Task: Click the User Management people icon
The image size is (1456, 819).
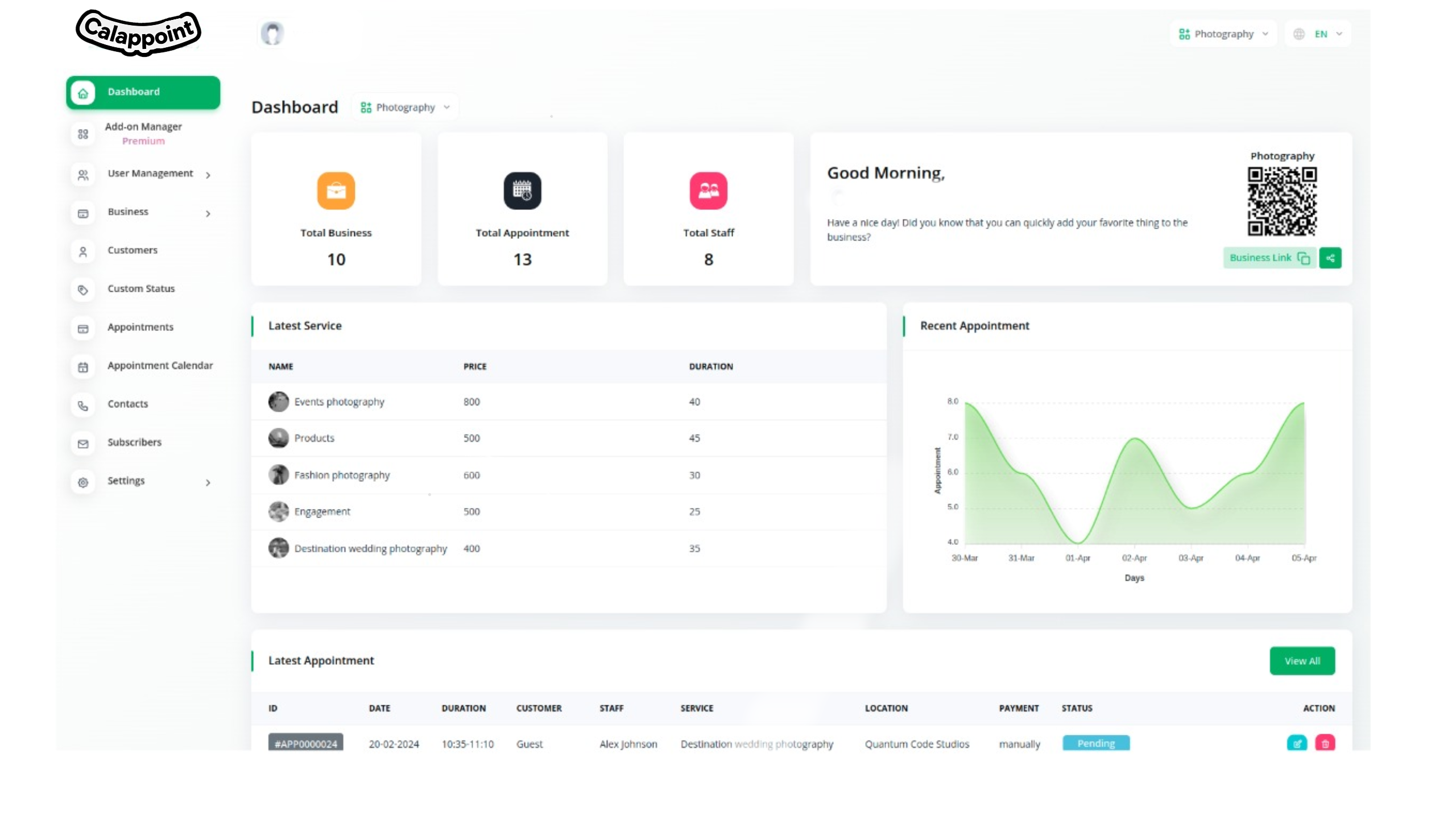Action: point(83,175)
